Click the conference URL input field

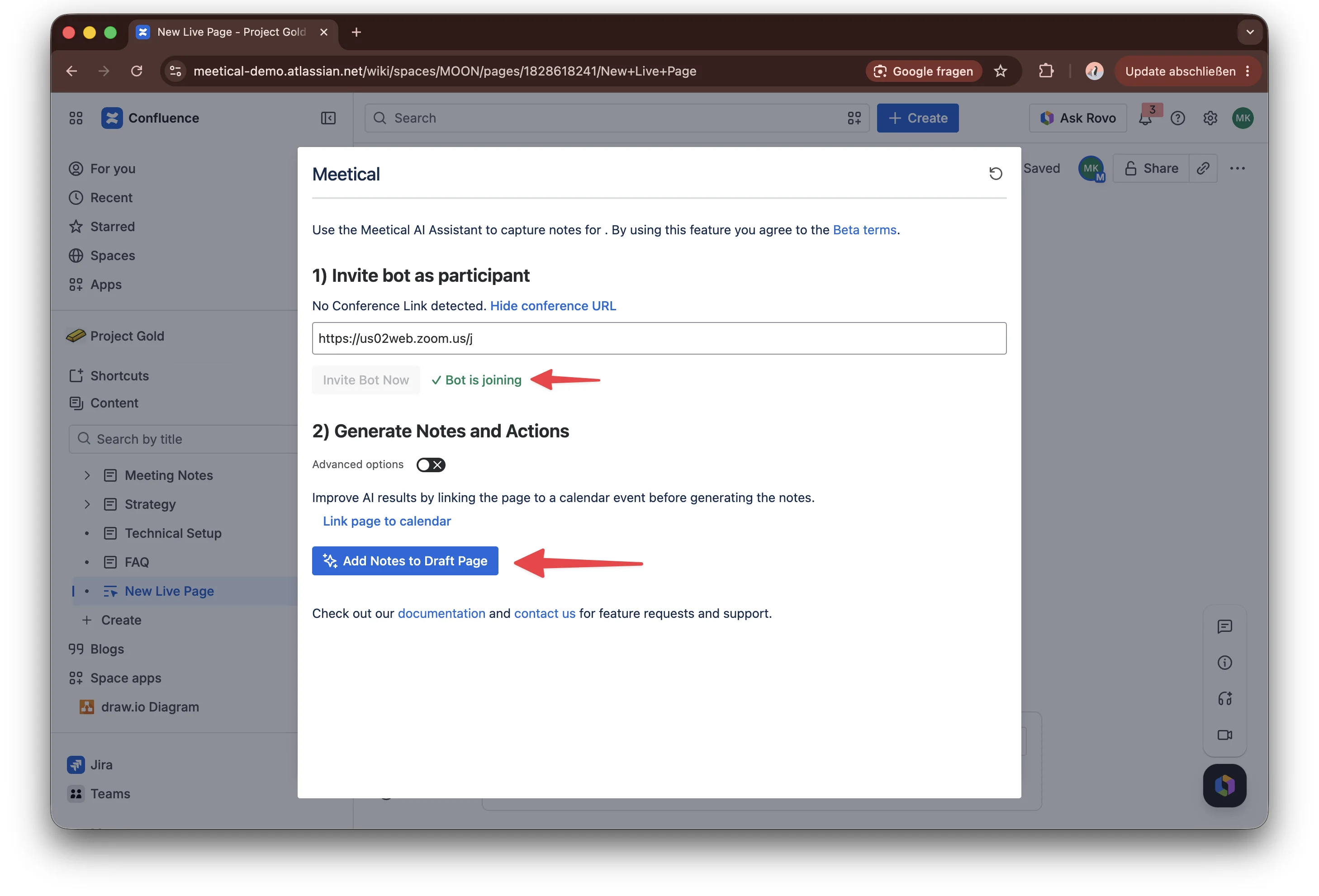point(659,338)
